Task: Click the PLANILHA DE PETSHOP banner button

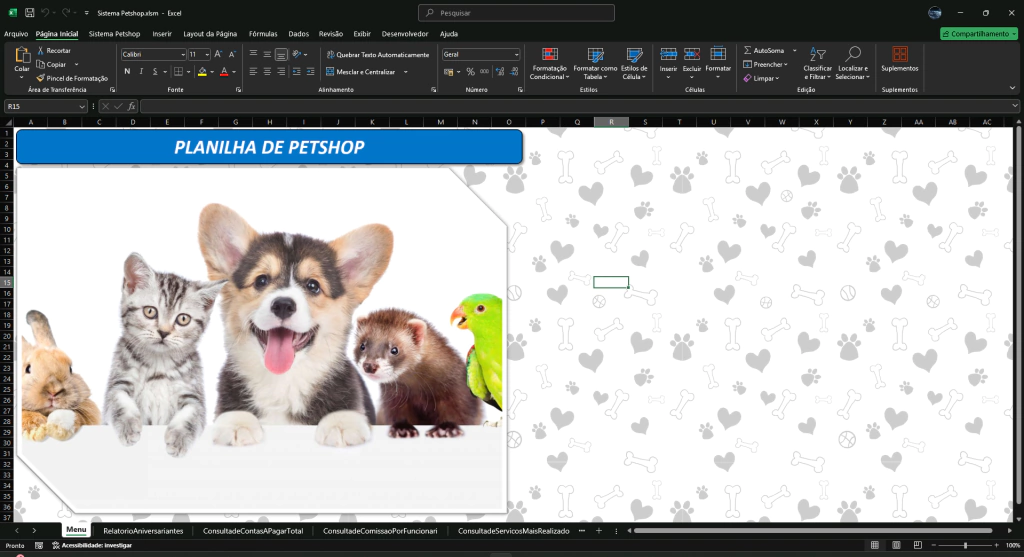Action: tap(269, 147)
